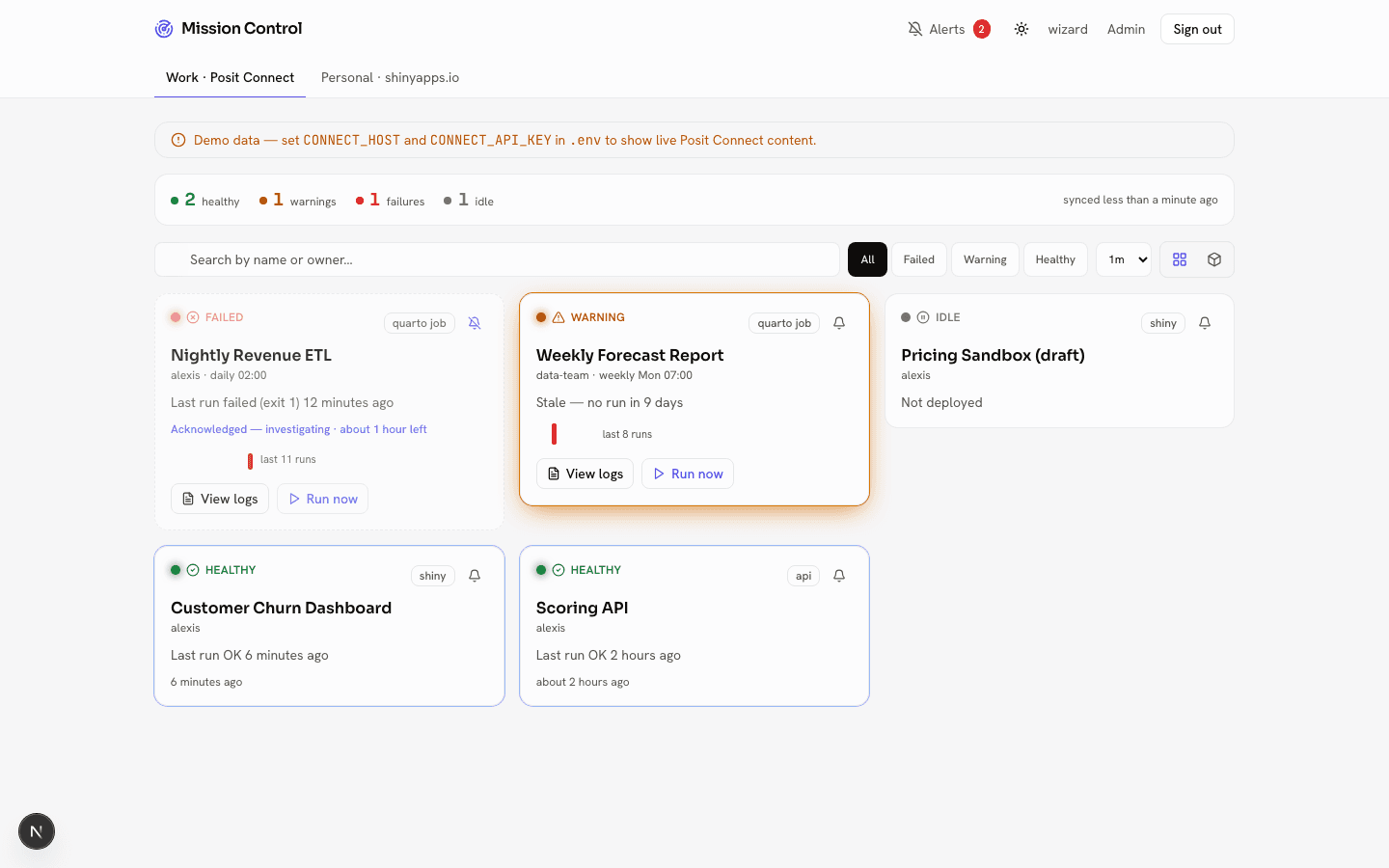This screenshot has height=868, width=1389.
Task: Click the '1 idle' summary count
Action: [469, 200]
